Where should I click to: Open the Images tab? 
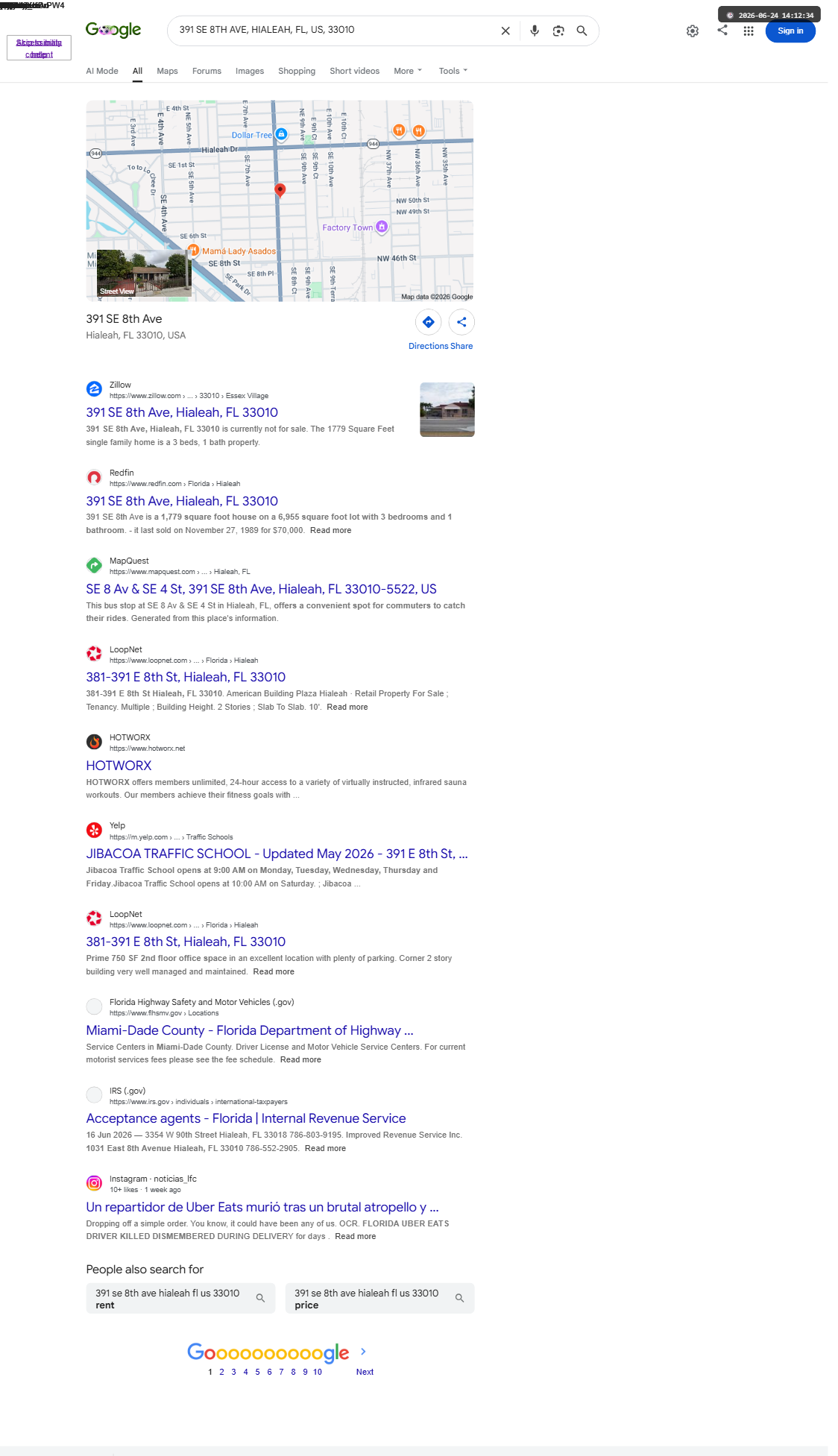point(250,71)
